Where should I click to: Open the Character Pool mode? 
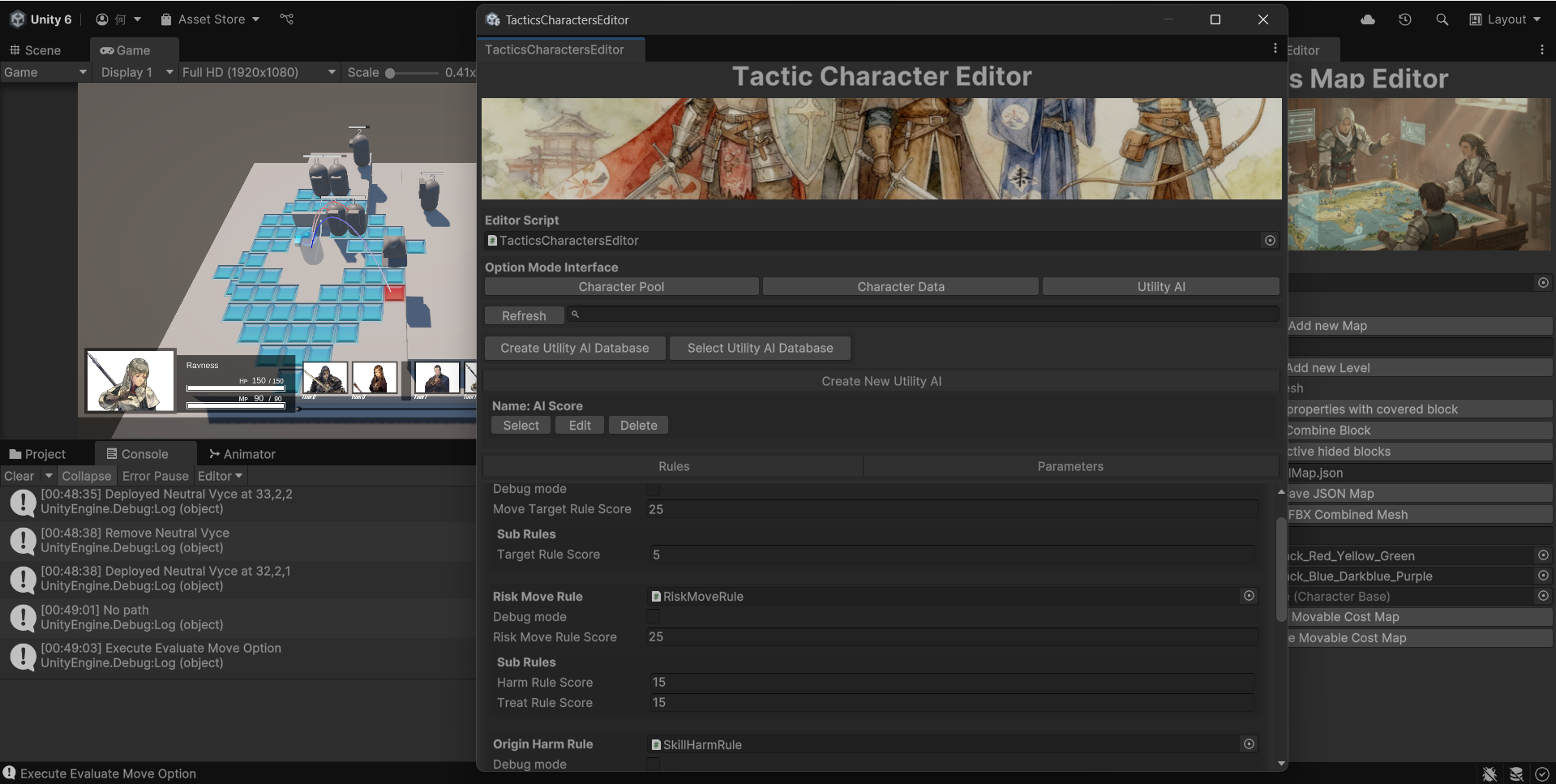click(621, 287)
